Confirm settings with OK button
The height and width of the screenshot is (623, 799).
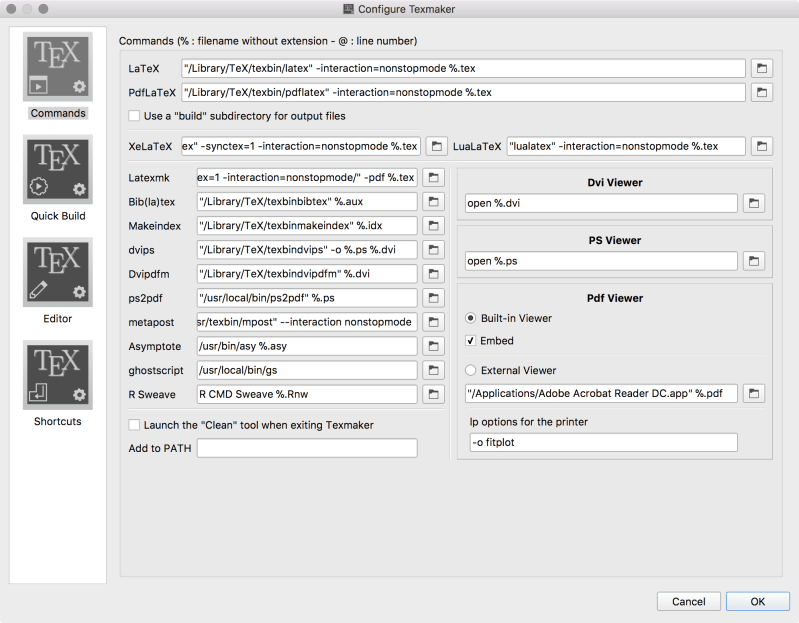(758, 602)
